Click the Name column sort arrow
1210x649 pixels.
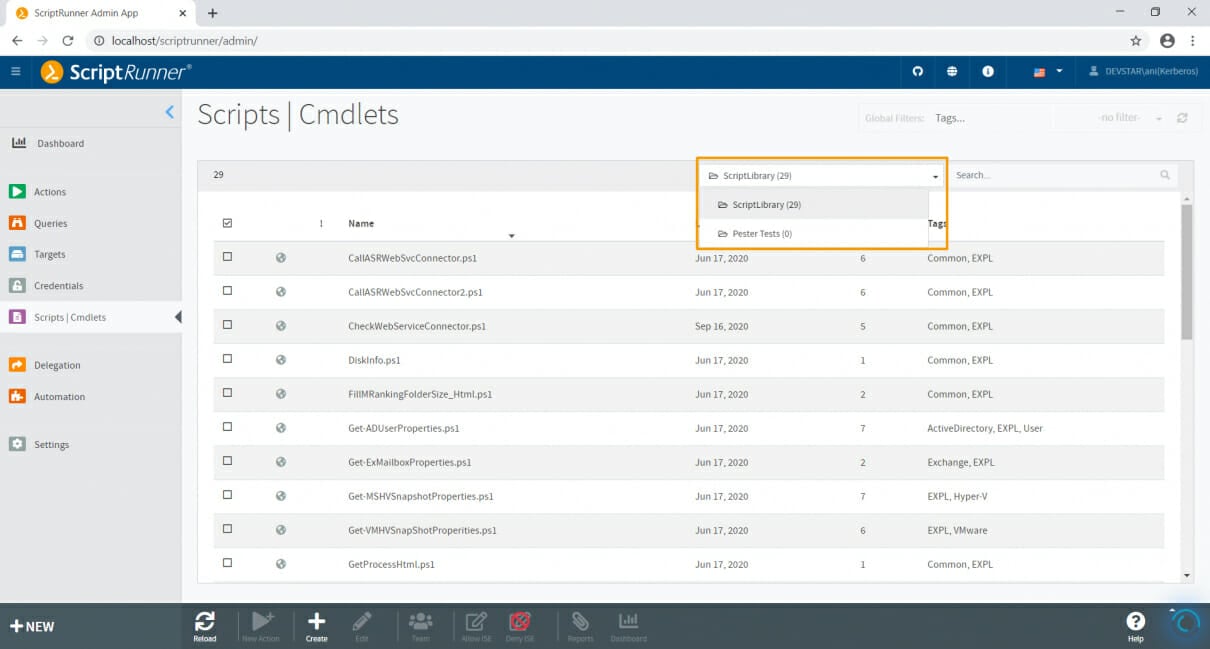pyautogui.click(x=511, y=236)
